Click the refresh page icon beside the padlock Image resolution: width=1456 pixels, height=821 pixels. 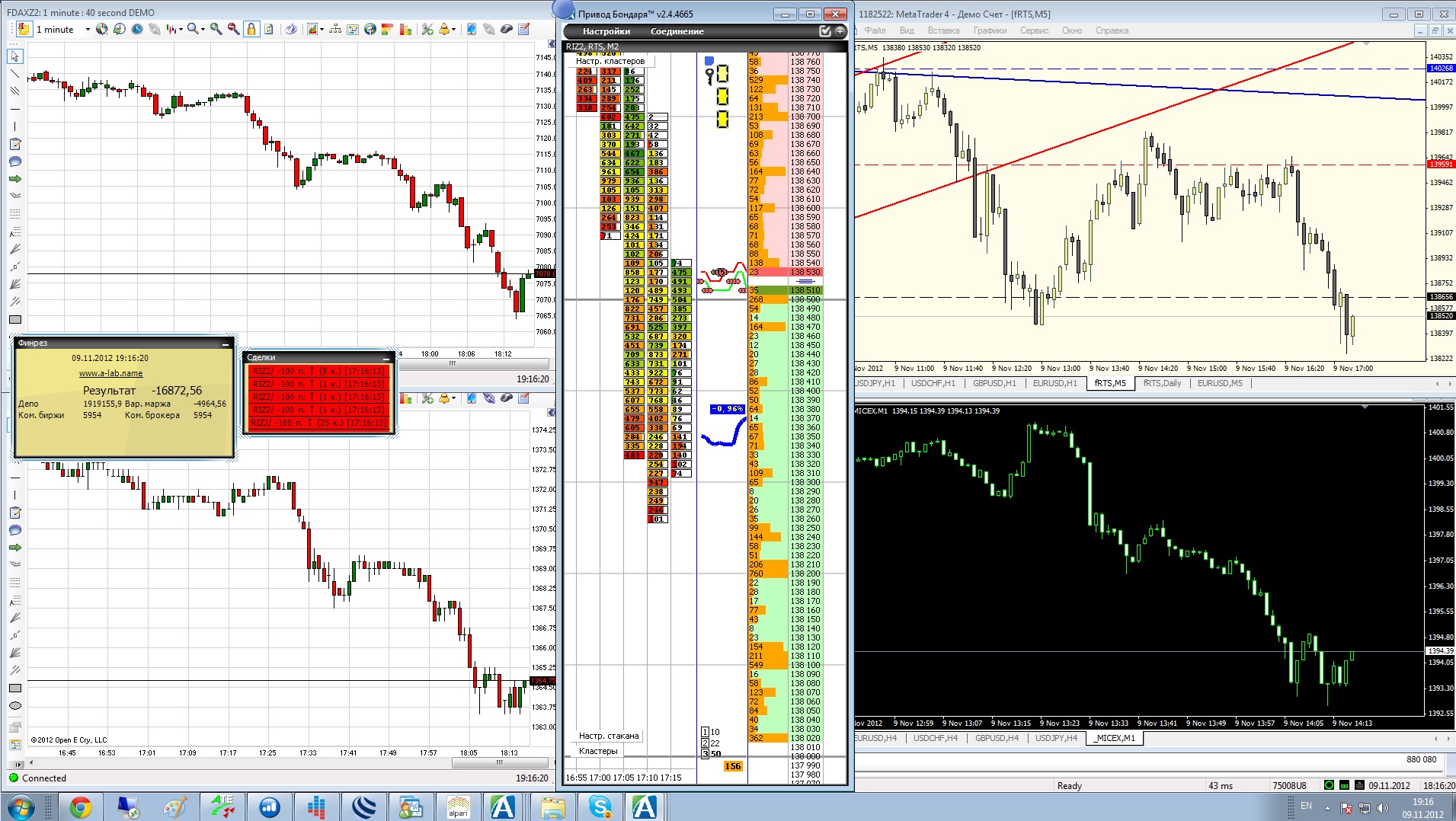click(268, 29)
